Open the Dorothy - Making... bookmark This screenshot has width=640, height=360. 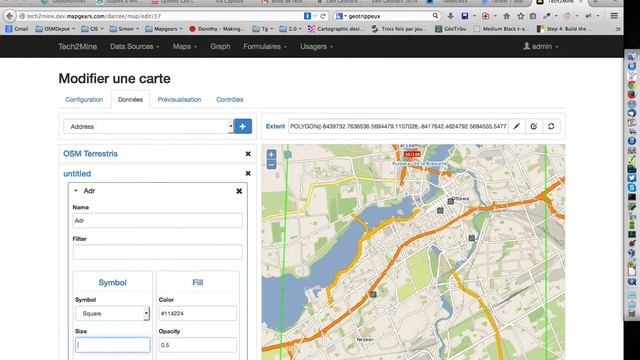217,29
